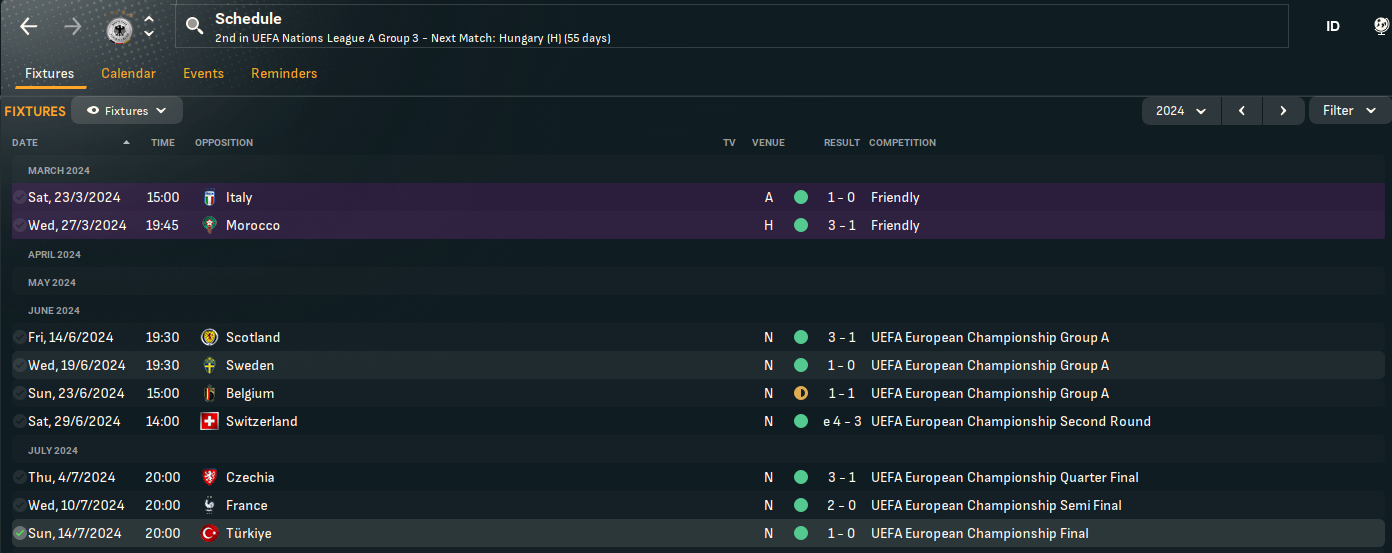1392x553 pixels.
Task: Toggle the checkmark on the Türkiye final row
Action: 19,534
